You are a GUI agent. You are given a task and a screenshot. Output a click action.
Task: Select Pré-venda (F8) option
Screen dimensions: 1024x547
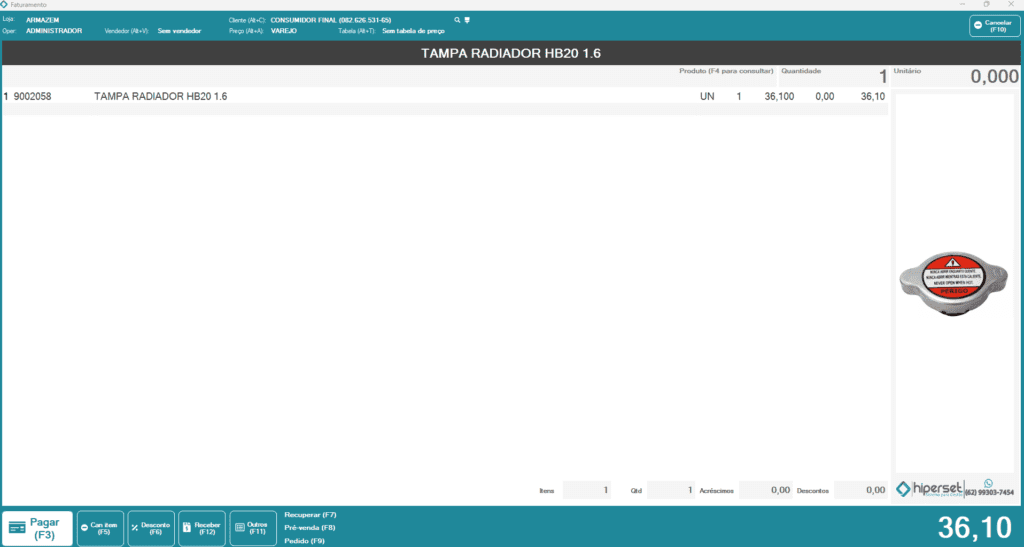click(309, 527)
